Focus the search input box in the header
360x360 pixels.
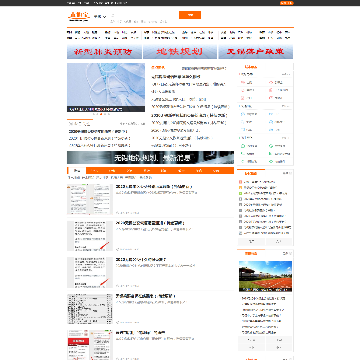click(x=144, y=15)
